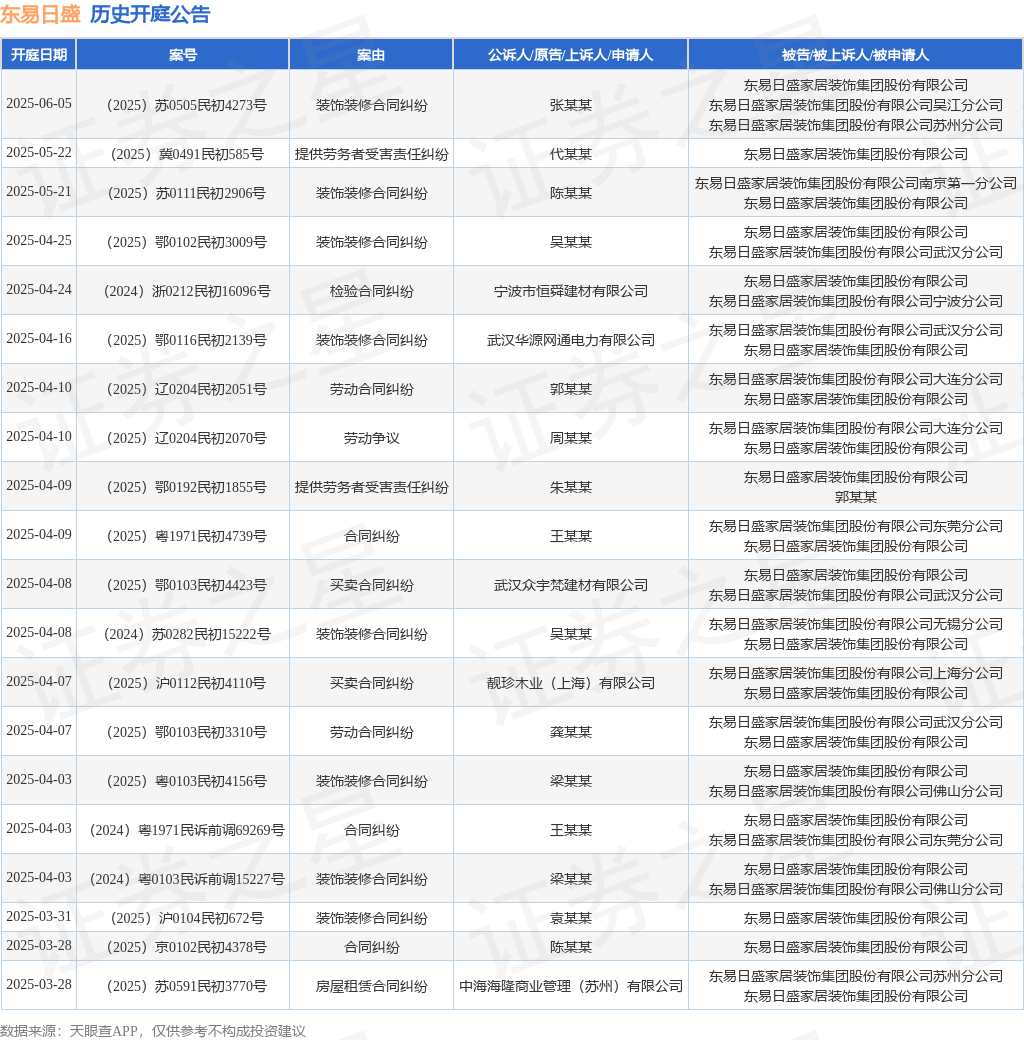Click the 历史开庭公告 heading
The height and width of the screenshot is (1040, 1024).
[x=150, y=14]
